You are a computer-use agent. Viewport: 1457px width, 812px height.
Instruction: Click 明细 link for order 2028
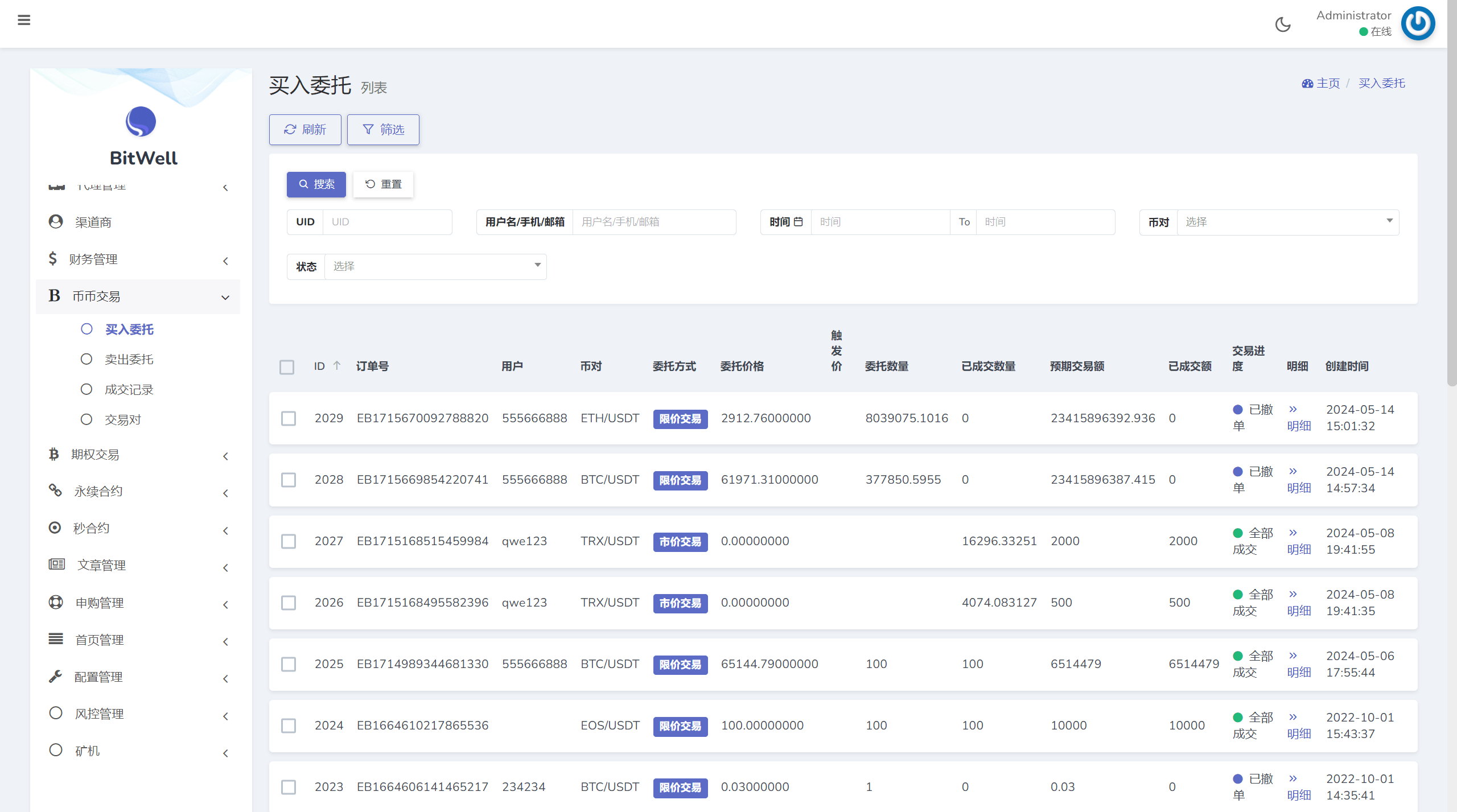click(x=1299, y=488)
